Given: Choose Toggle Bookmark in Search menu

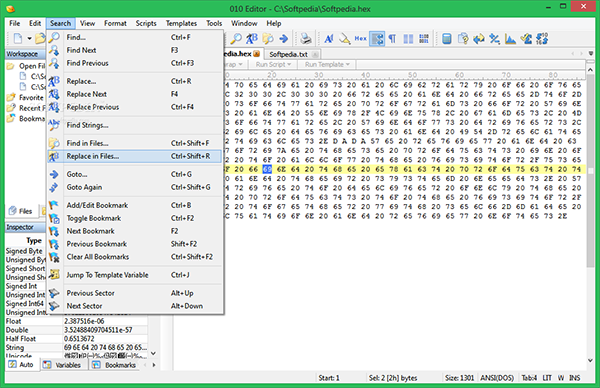Looking at the screenshot, I should click(134, 218).
